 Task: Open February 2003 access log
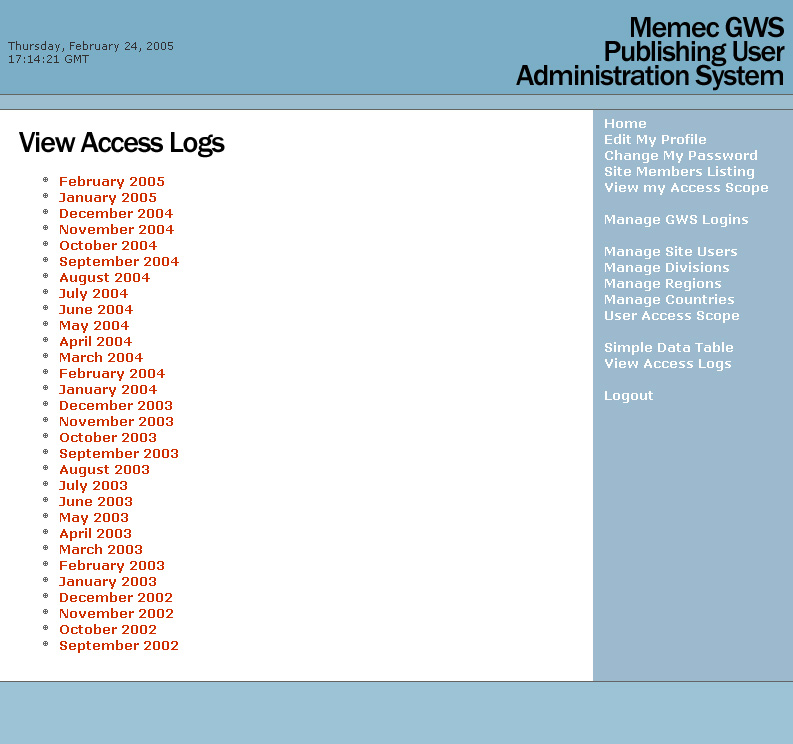point(112,565)
